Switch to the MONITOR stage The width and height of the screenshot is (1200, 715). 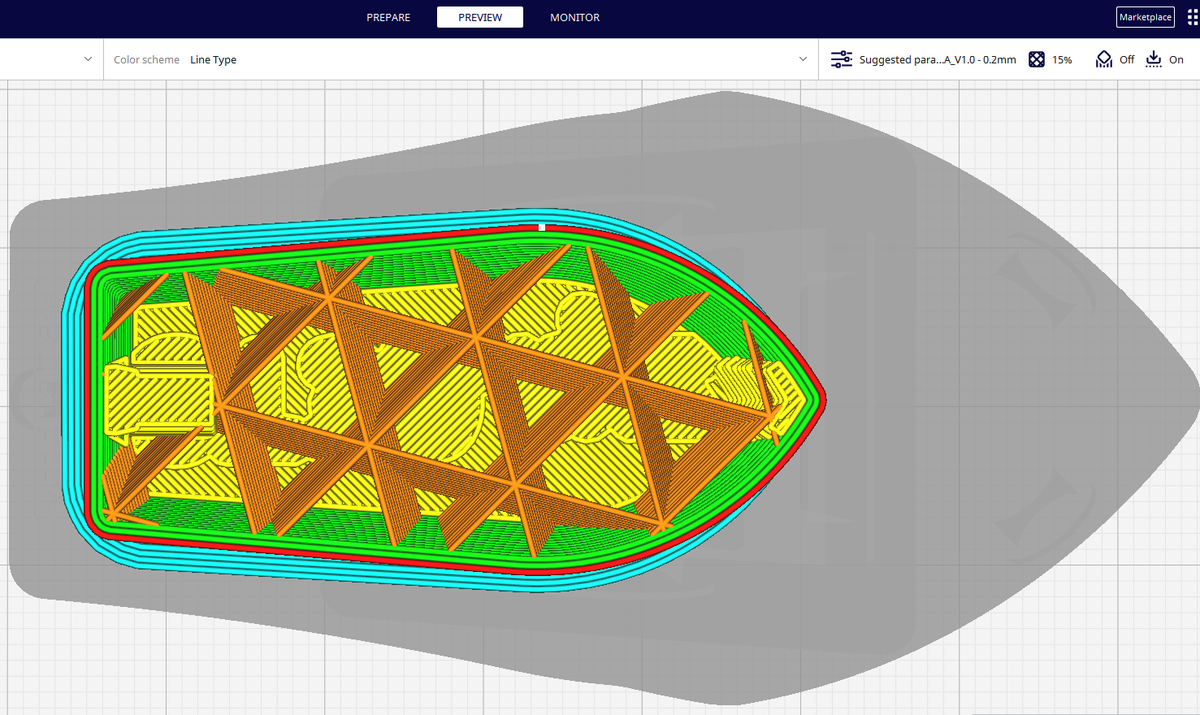(575, 17)
